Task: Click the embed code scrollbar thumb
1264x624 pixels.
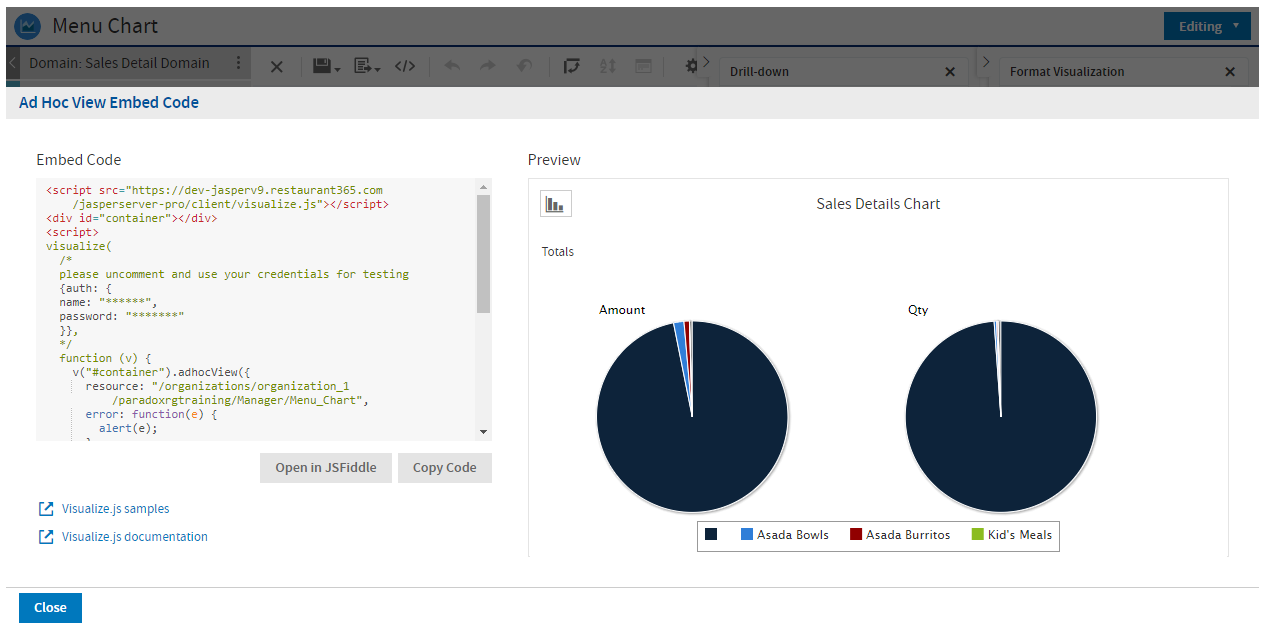Action: (x=484, y=254)
